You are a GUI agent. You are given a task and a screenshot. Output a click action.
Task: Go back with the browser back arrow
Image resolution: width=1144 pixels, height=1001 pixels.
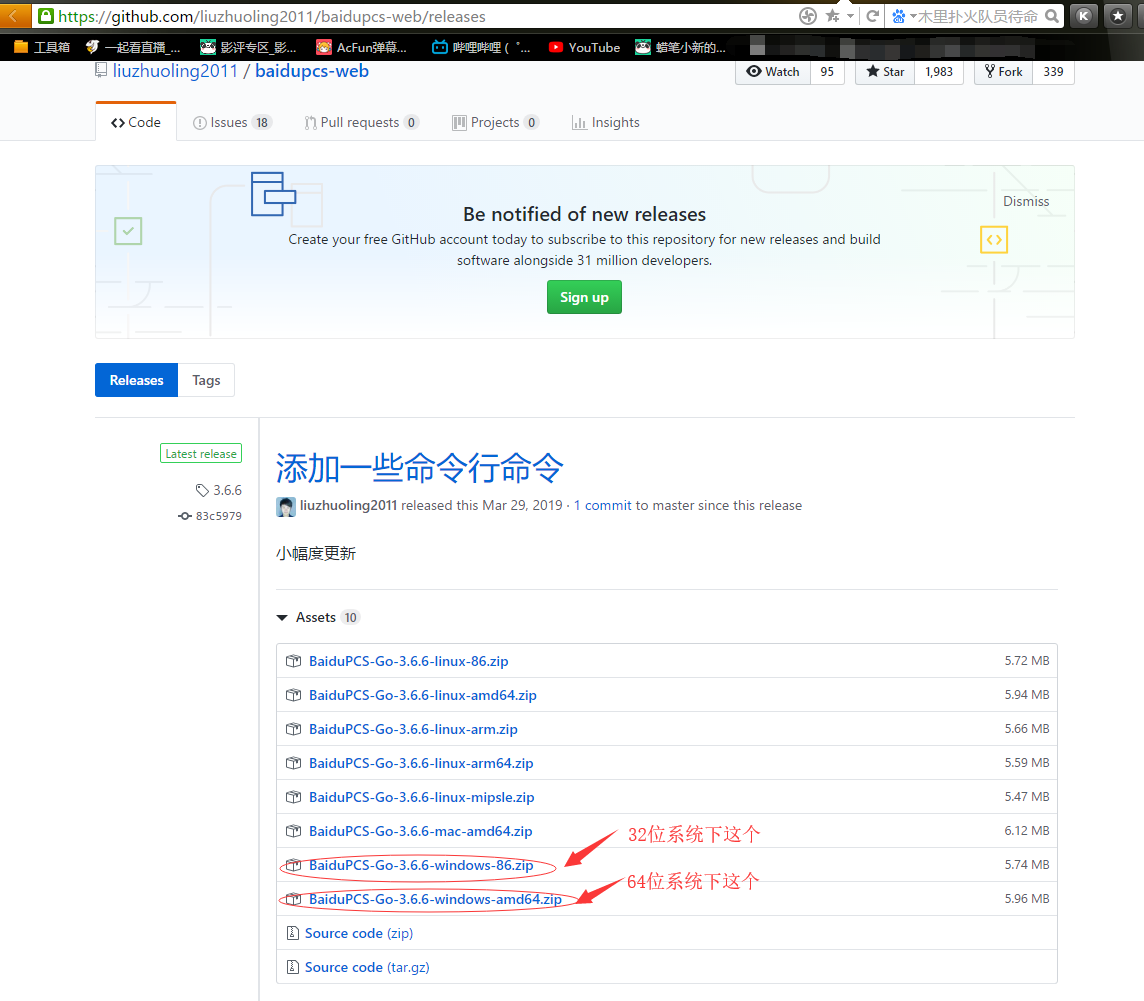point(13,16)
